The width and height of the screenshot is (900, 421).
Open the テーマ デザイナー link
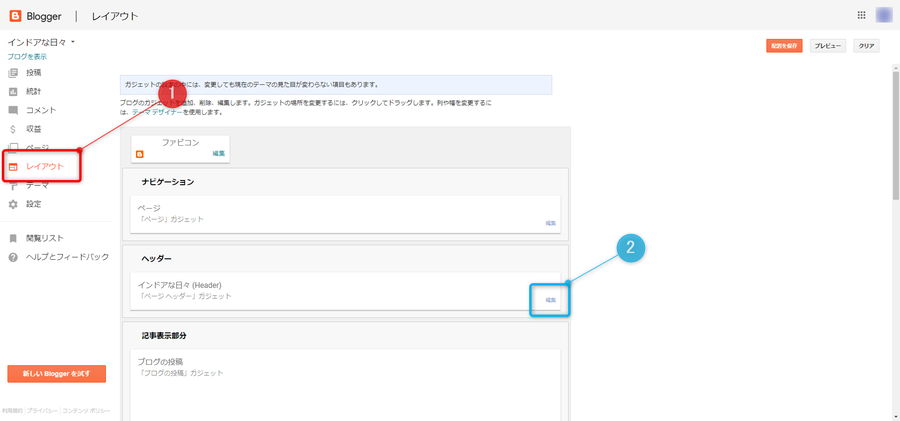[157, 113]
